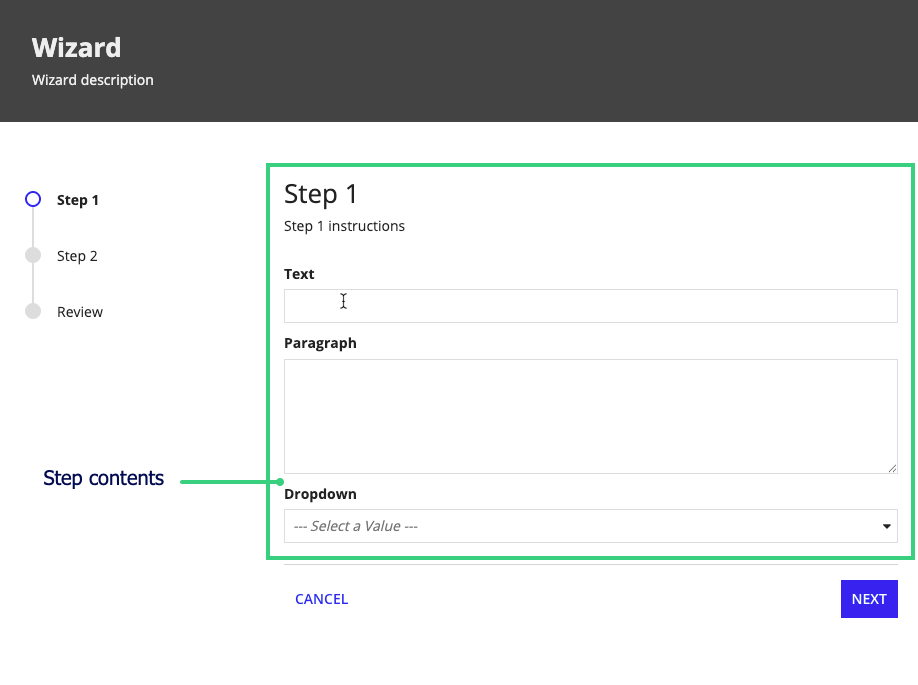Screen dimensions: 918x685
Task: Click the Wizard description text
Action: (93, 80)
